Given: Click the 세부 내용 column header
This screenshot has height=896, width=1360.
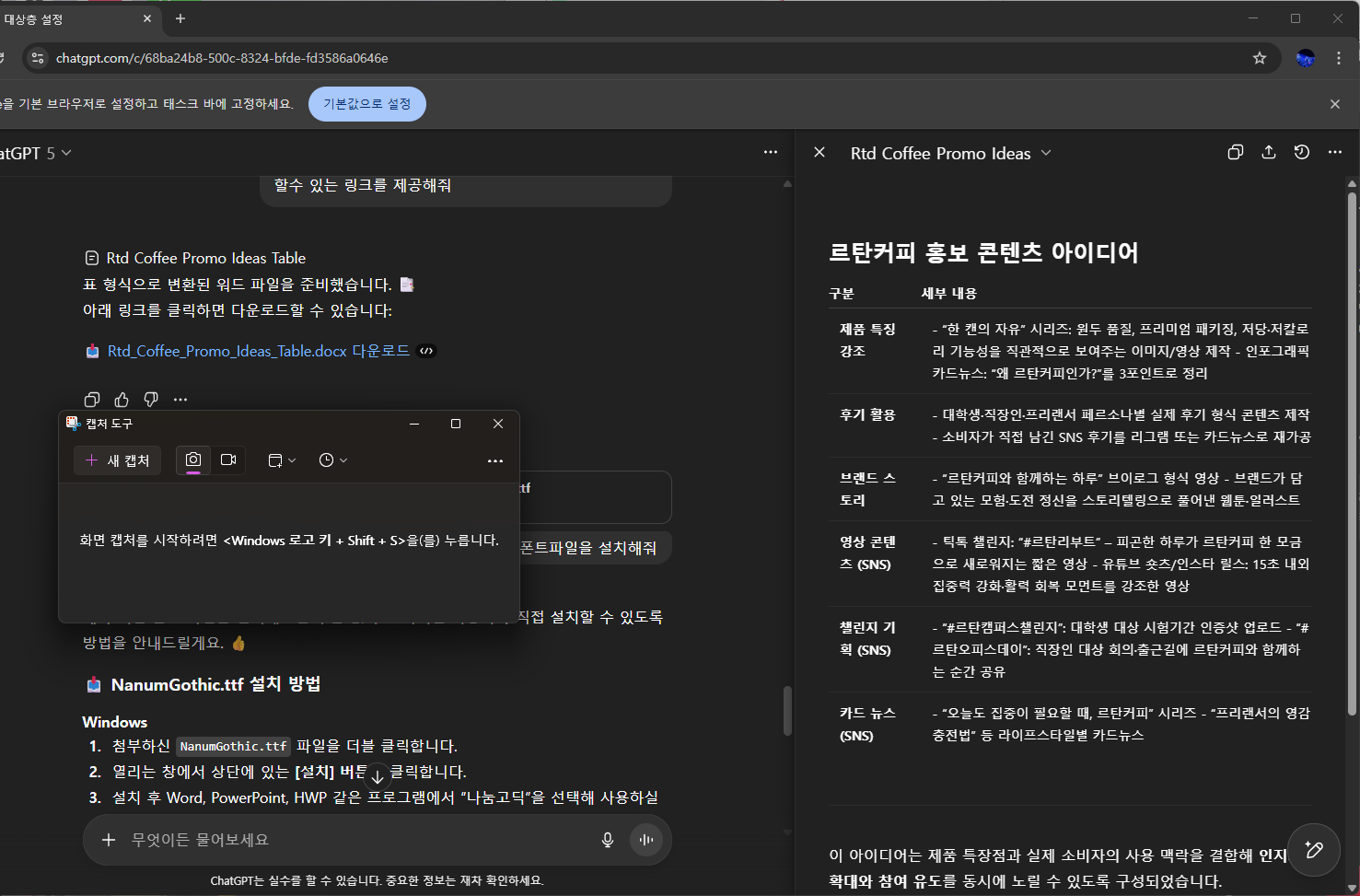Looking at the screenshot, I should (948, 293).
